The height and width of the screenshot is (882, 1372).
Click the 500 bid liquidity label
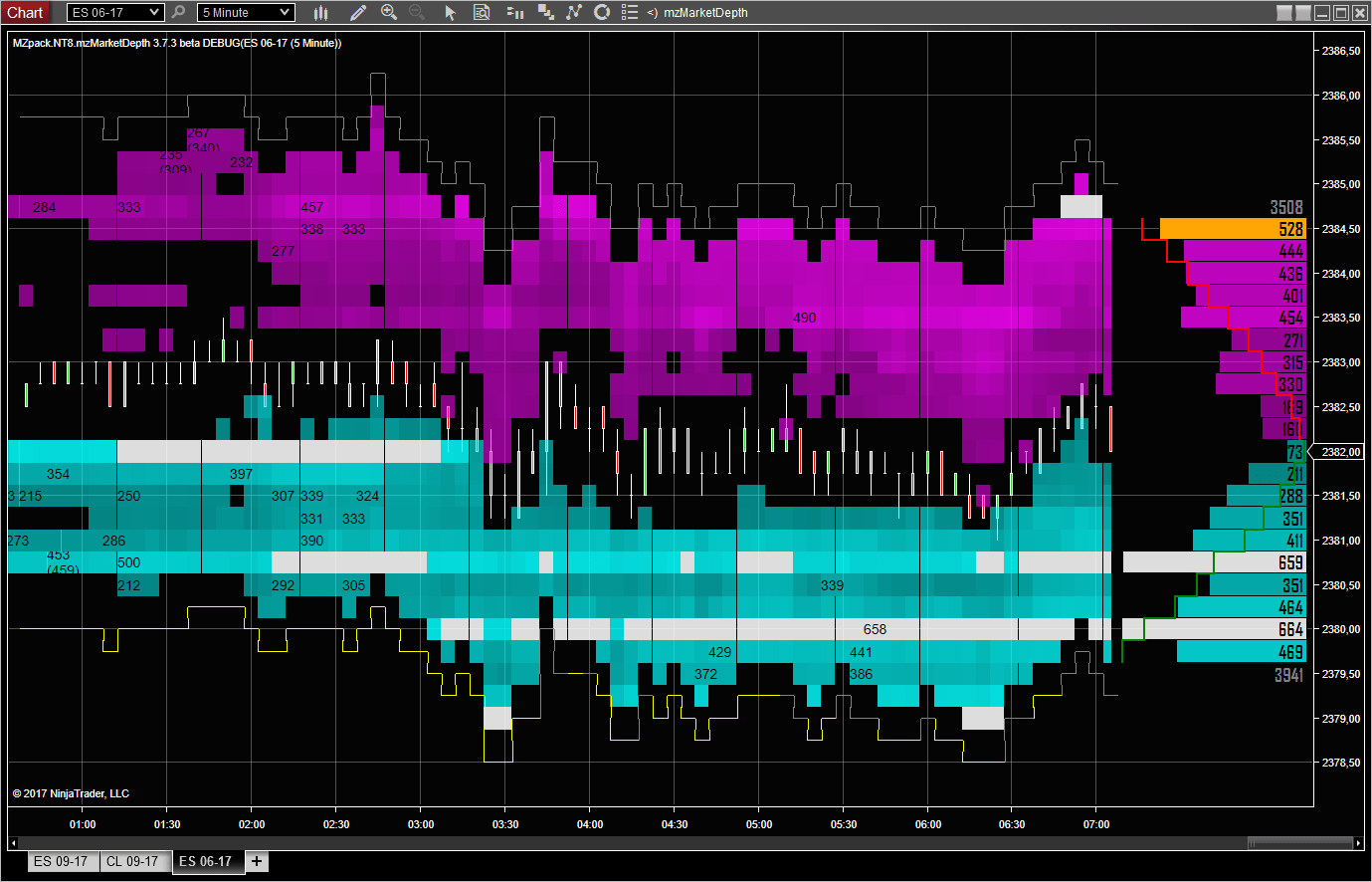coord(128,562)
